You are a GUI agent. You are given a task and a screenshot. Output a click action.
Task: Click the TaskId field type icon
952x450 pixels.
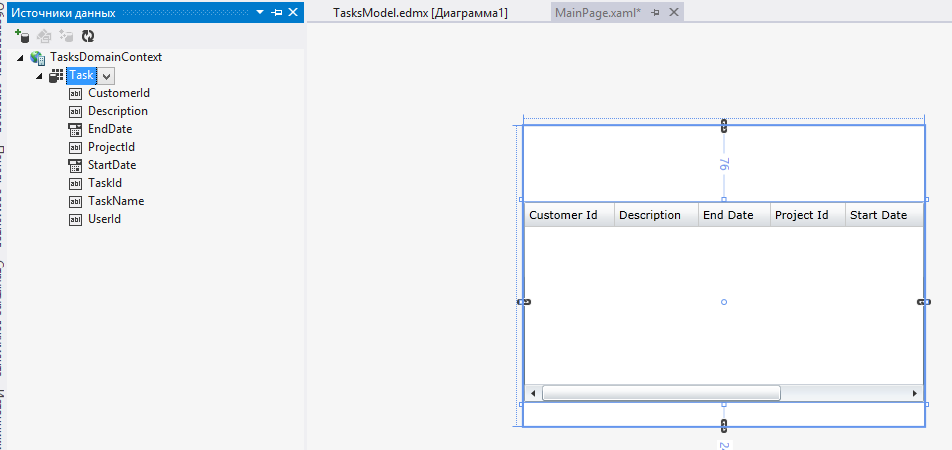[x=75, y=183]
